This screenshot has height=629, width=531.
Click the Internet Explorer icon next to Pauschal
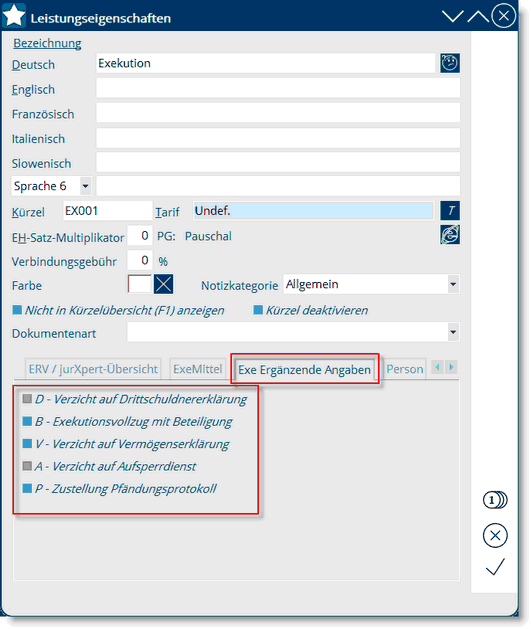tap(450, 235)
